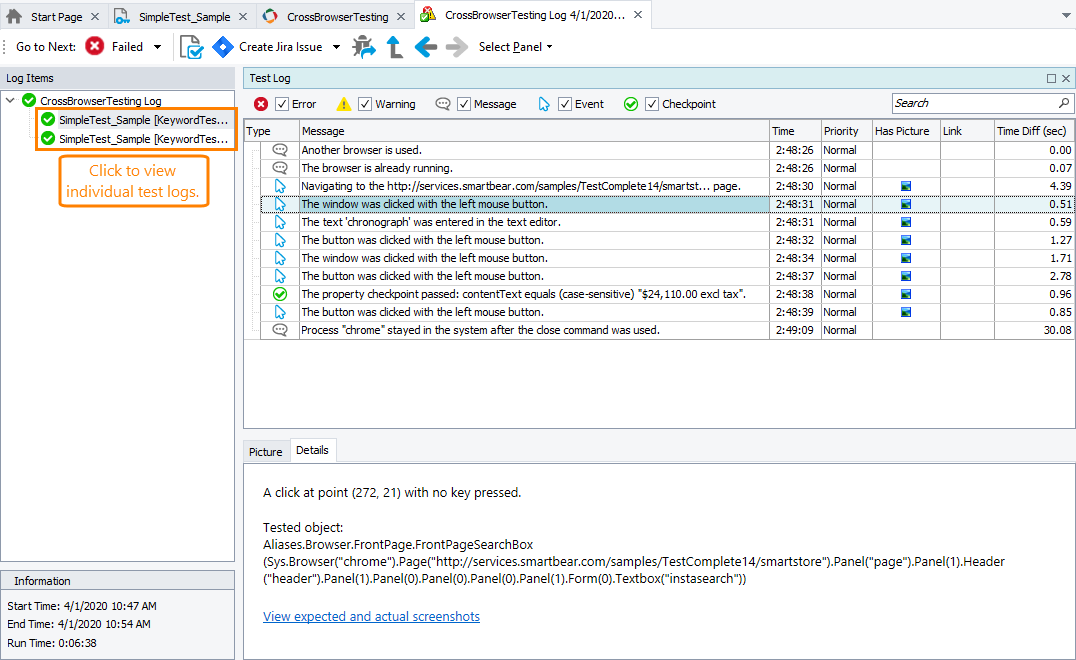This screenshot has height=660, width=1076.
Task: Click the document checkmark toolbar icon
Action: coord(191,47)
